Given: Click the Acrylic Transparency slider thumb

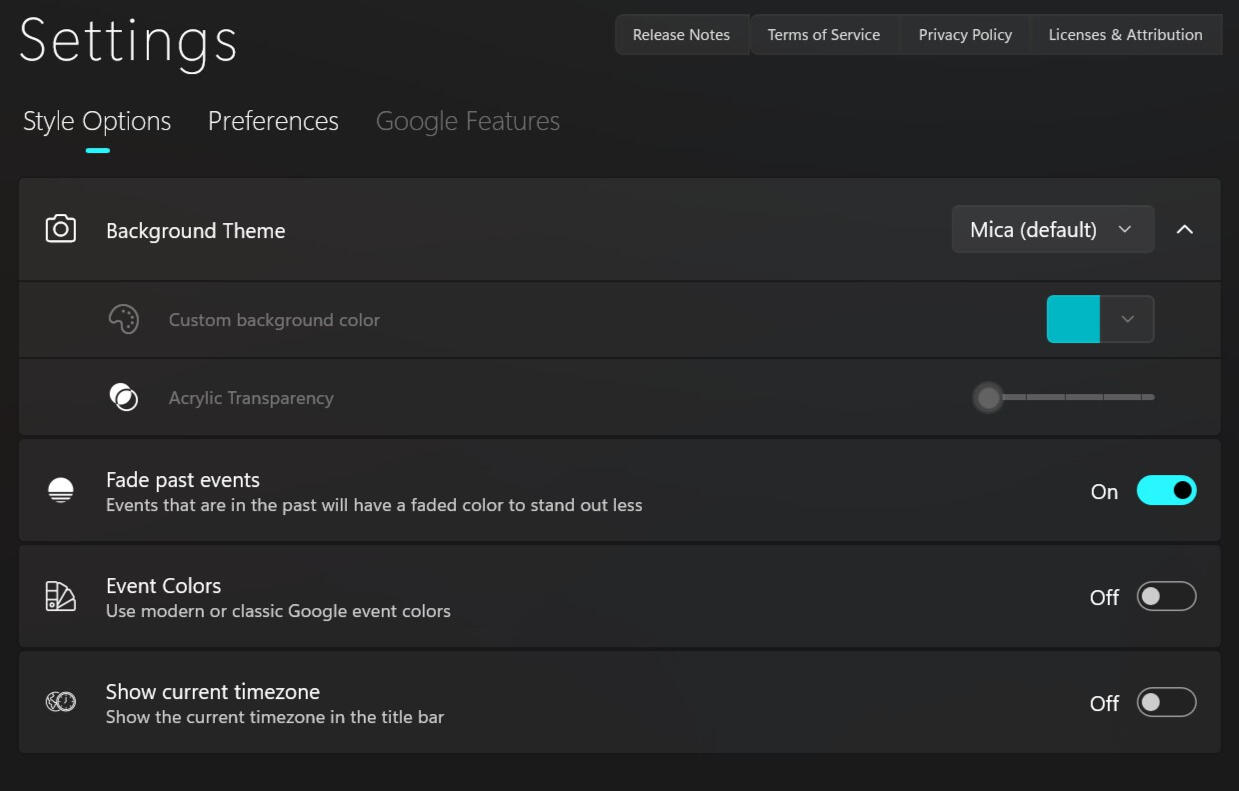Looking at the screenshot, I should (x=988, y=398).
